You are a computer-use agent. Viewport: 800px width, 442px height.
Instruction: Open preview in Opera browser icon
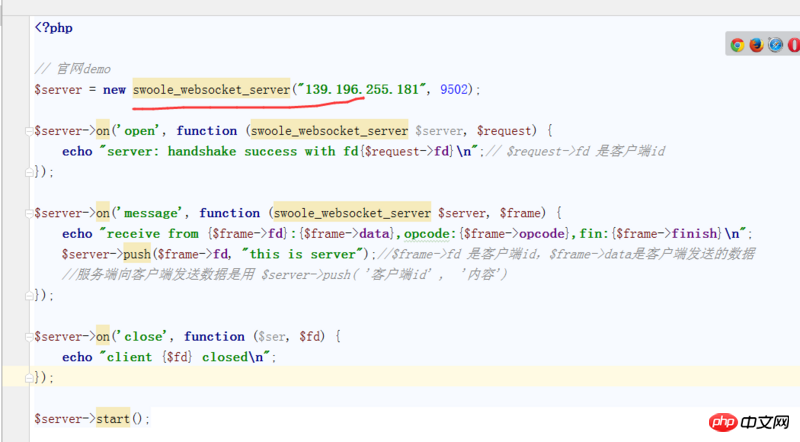click(794, 45)
